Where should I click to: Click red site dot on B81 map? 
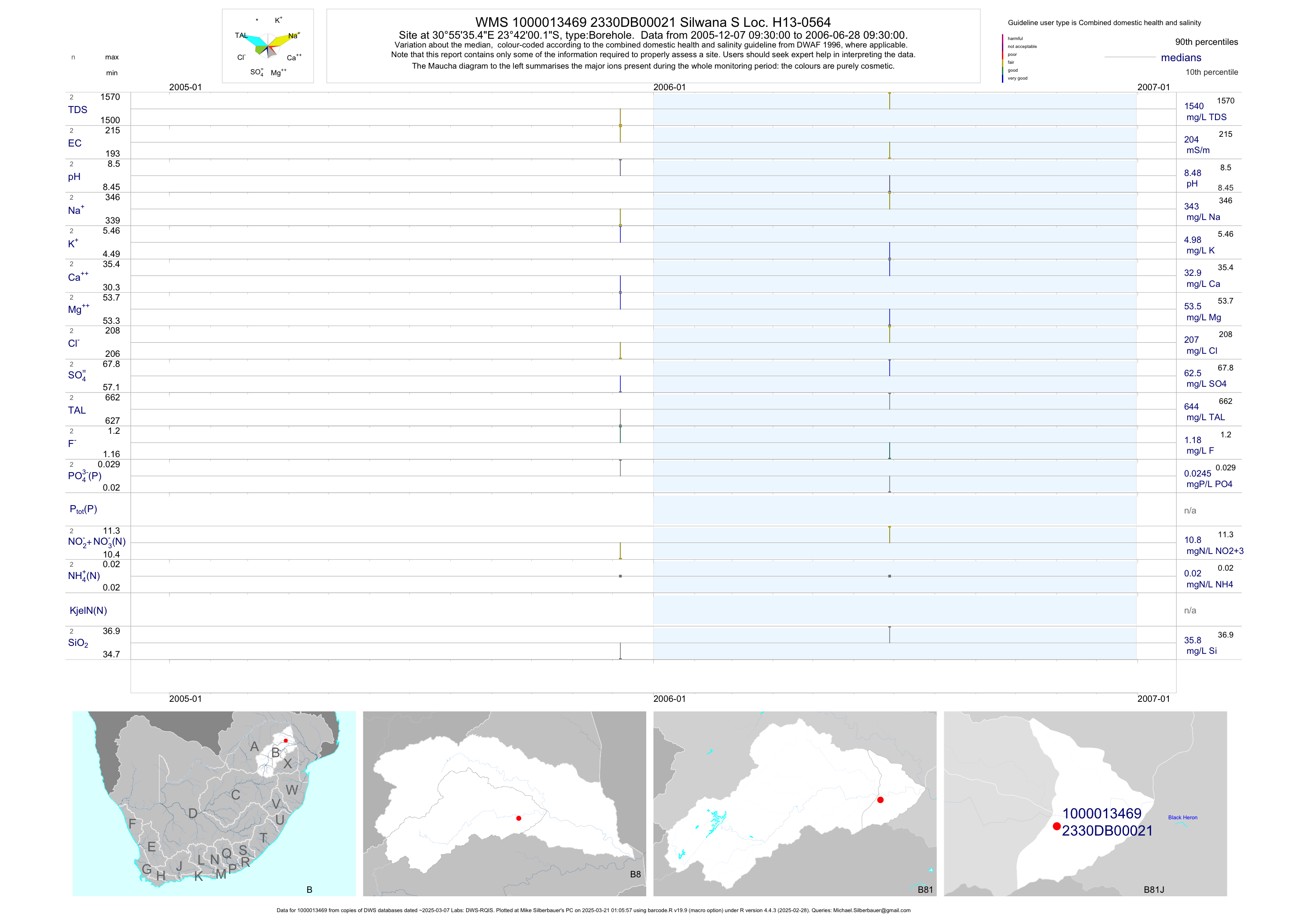point(880,800)
